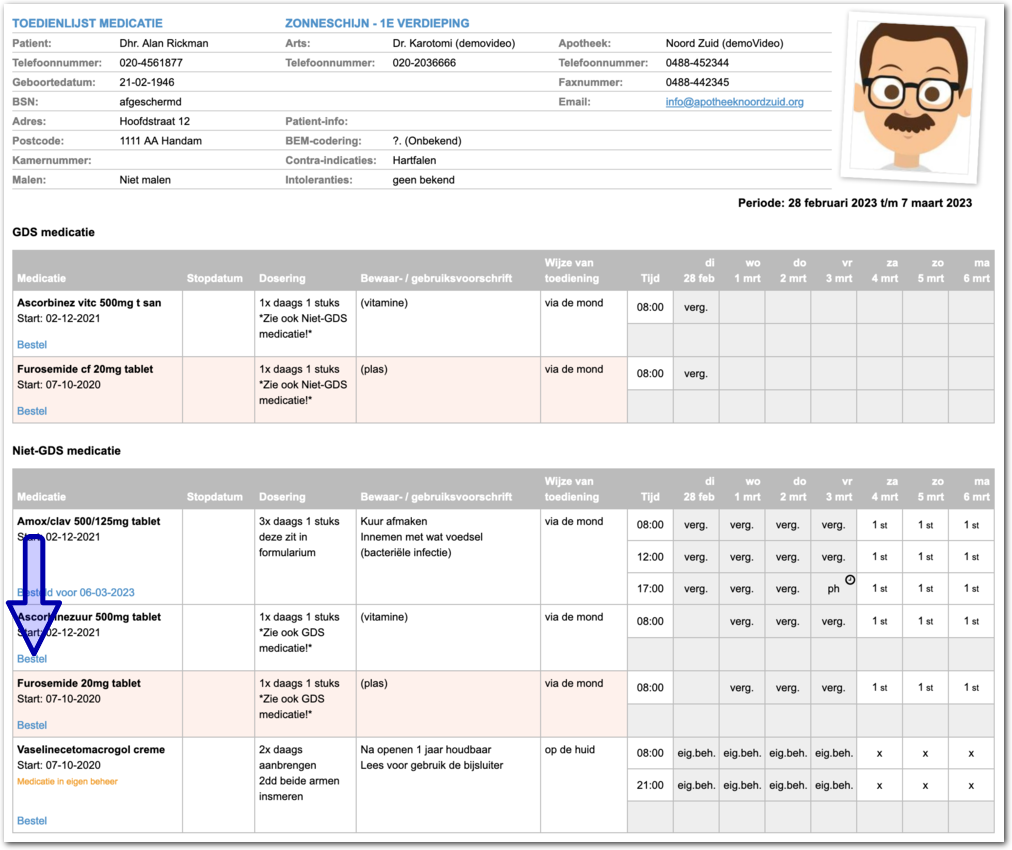Select Amox/clav 08:00 cell for za 4 mrt
The image size is (1012, 850).
[x=879, y=525]
